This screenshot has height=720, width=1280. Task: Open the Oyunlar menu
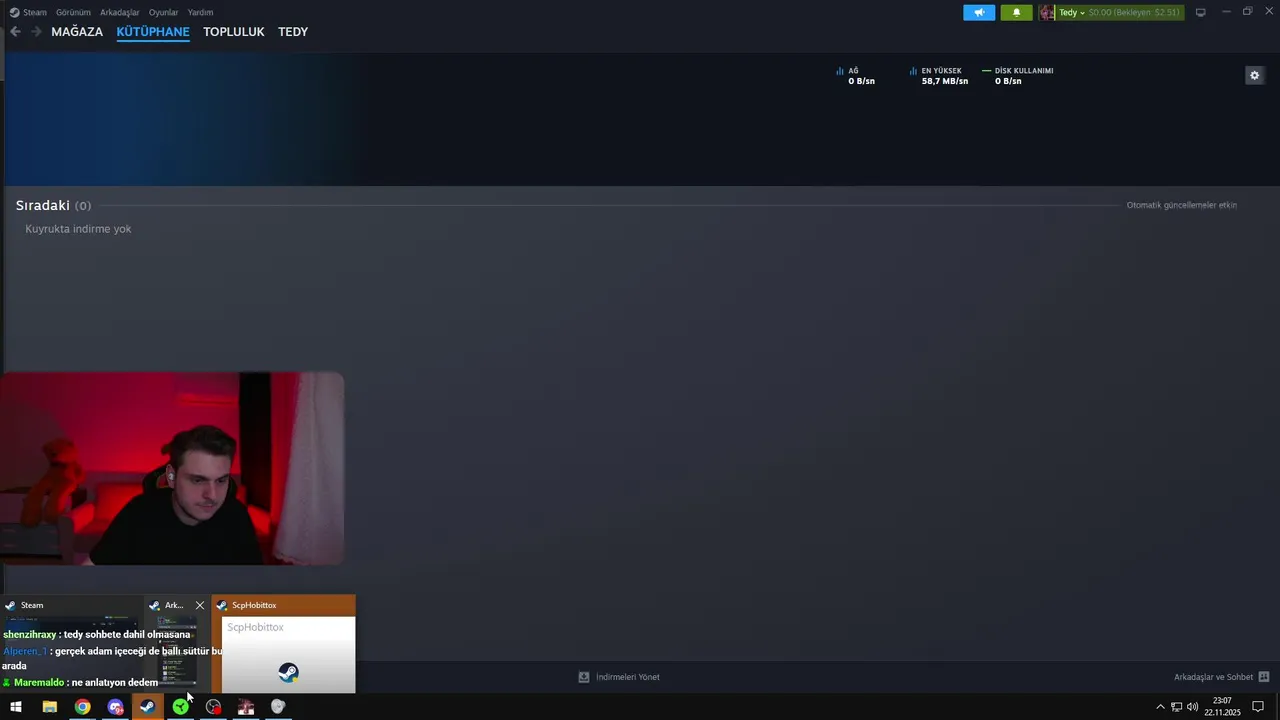163,12
